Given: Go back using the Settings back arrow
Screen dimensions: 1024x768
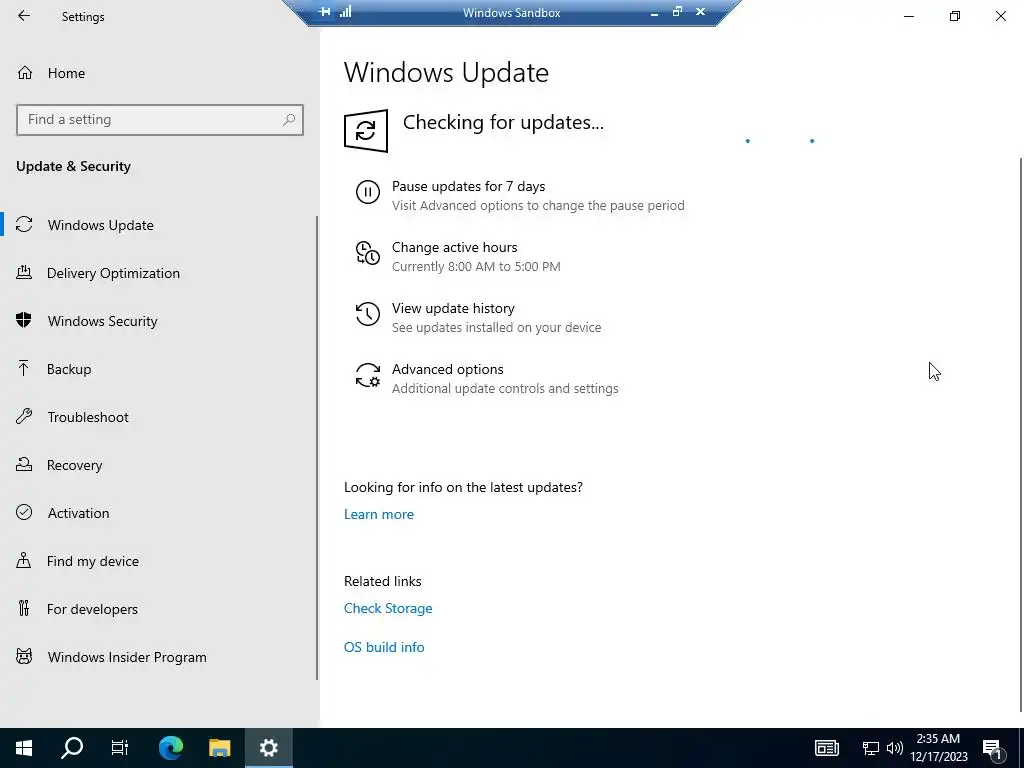Looking at the screenshot, I should click(x=24, y=16).
